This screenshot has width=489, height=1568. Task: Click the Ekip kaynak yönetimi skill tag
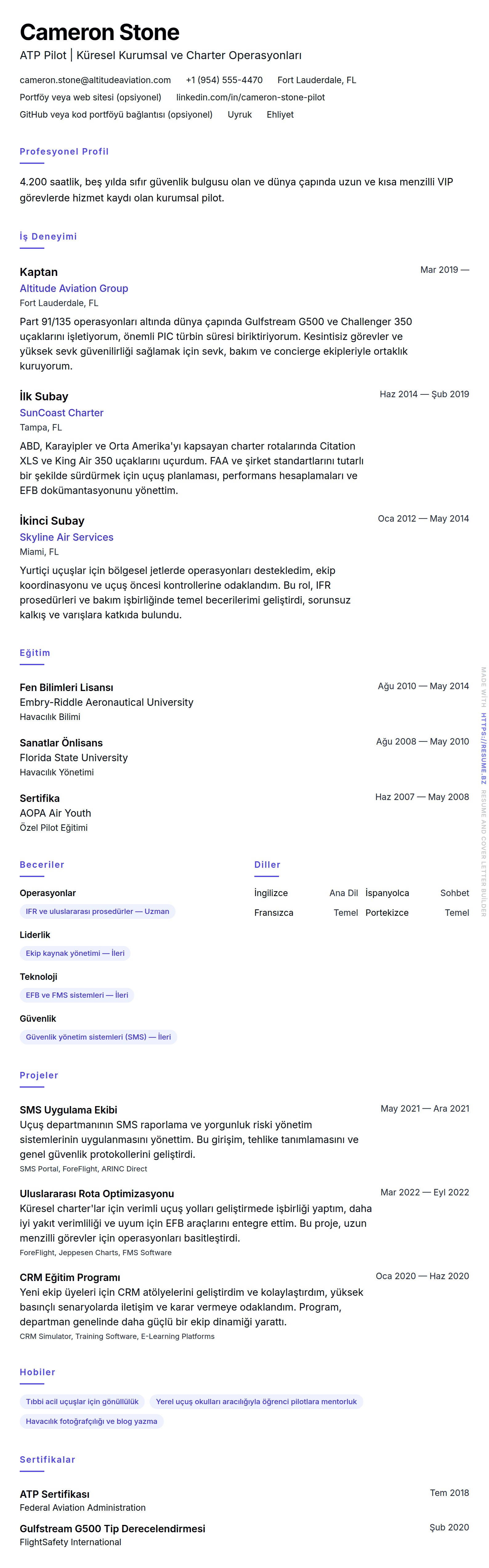75,953
